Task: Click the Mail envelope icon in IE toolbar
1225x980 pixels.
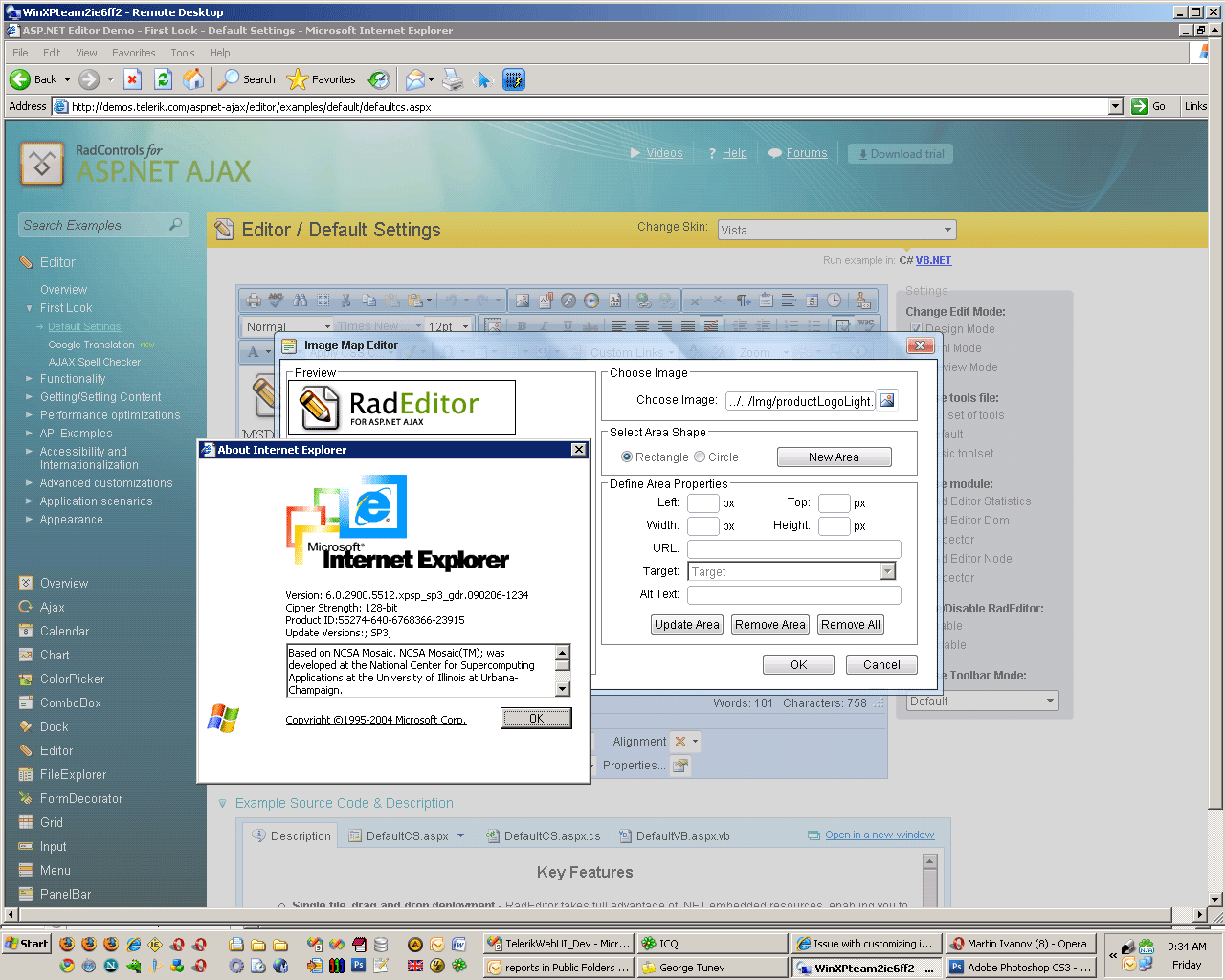Action: [414, 79]
